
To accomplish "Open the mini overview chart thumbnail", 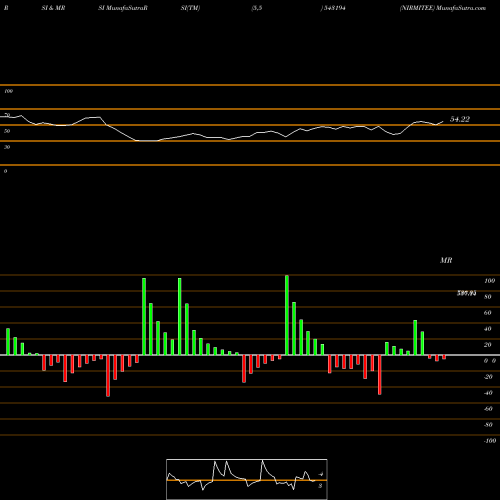I will pos(247,479).
